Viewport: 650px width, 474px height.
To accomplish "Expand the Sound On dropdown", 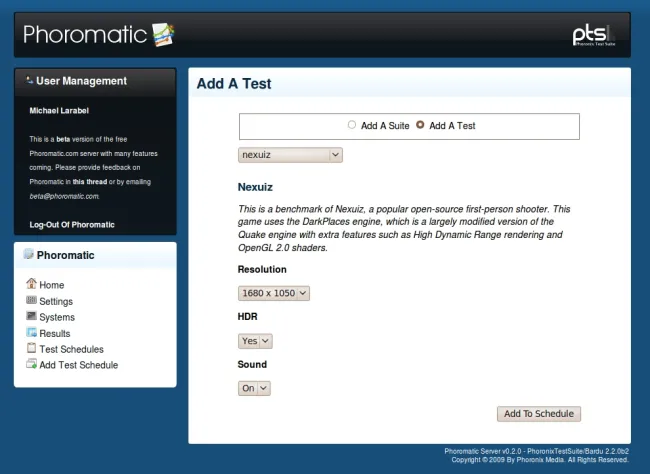I will (x=254, y=388).
